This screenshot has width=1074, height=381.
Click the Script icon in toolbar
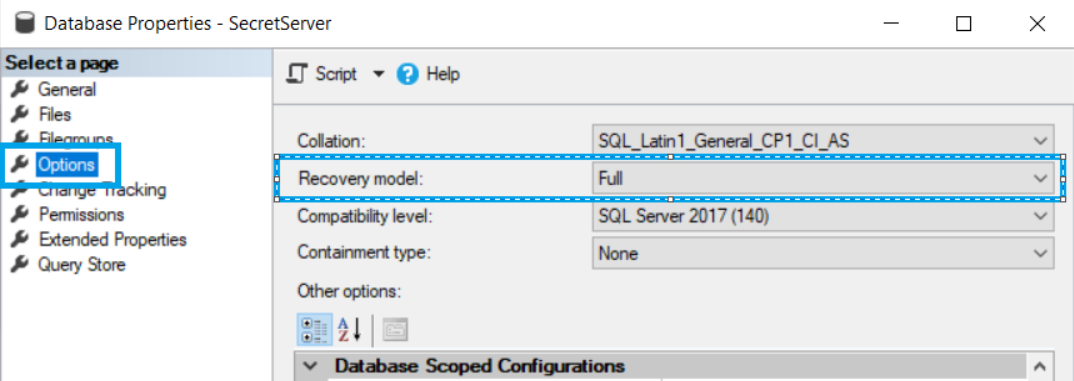tap(297, 73)
